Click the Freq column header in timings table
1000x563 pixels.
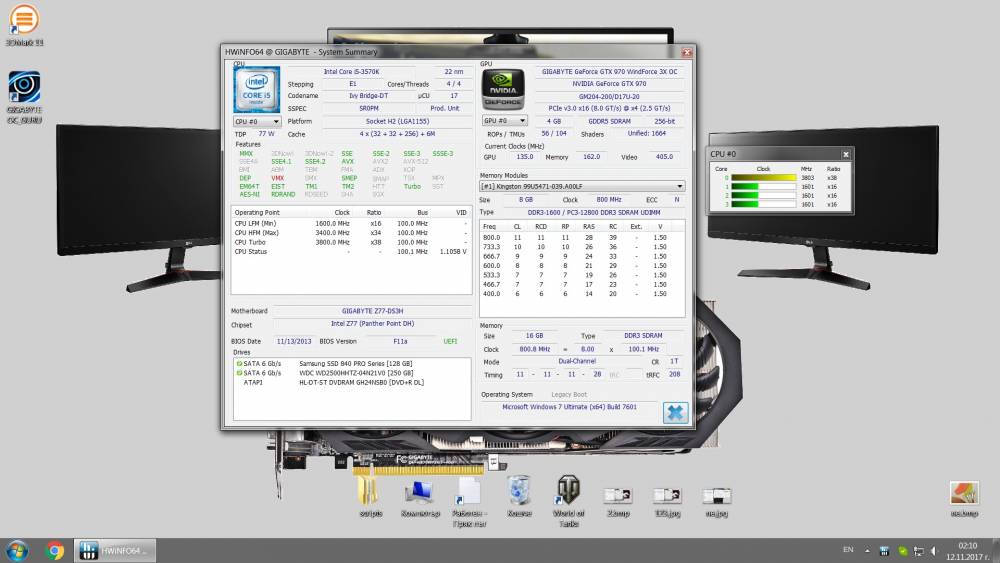pyautogui.click(x=489, y=226)
